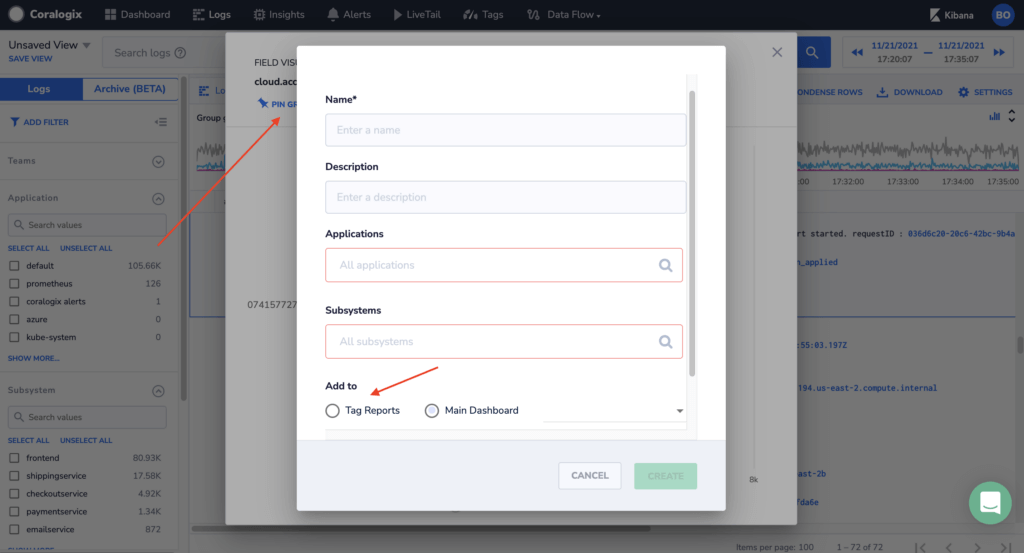
Task: Open Settings gear in toolbar
Action: pos(963,92)
